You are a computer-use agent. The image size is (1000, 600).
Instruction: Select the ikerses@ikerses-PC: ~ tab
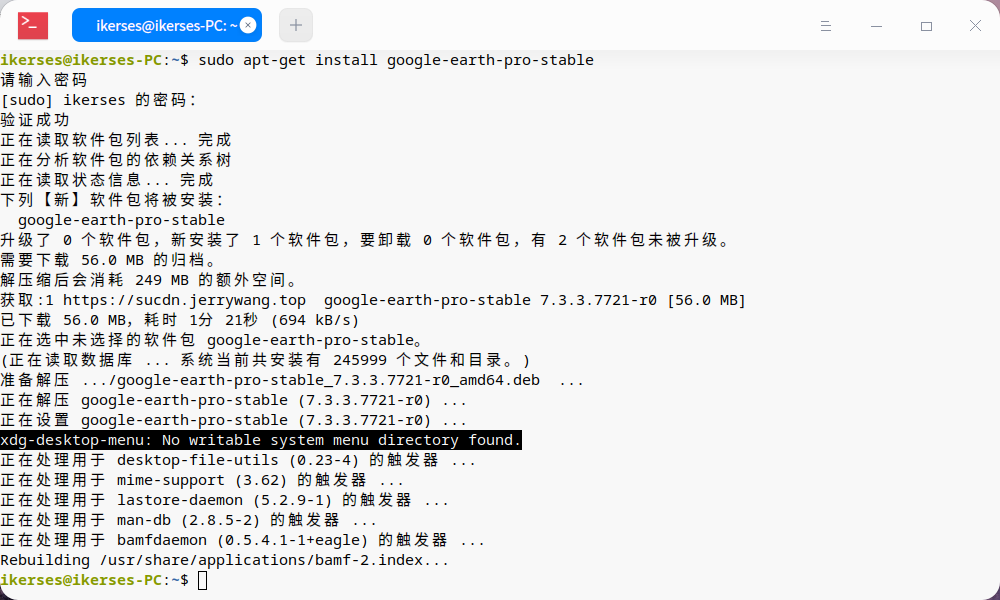pyautogui.click(x=165, y=25)
